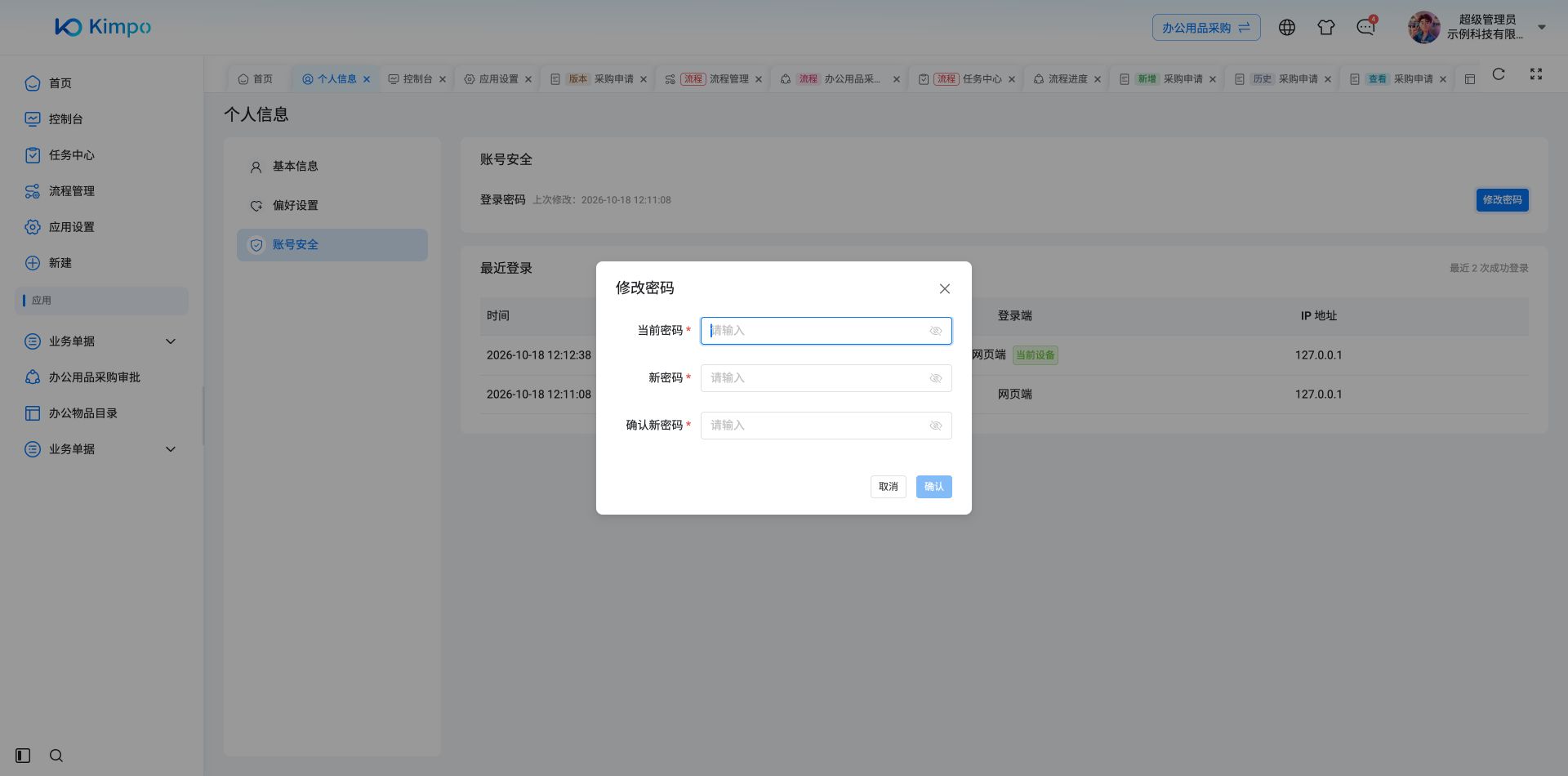
Task: Click the 取消 button
Action: point(888,487)
